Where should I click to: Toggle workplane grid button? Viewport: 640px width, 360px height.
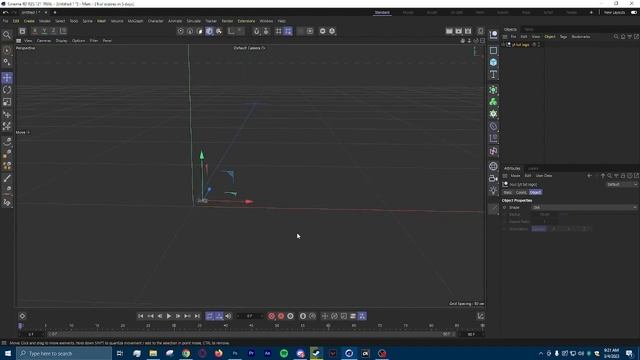pyautogui.click(x=278, y=31)
